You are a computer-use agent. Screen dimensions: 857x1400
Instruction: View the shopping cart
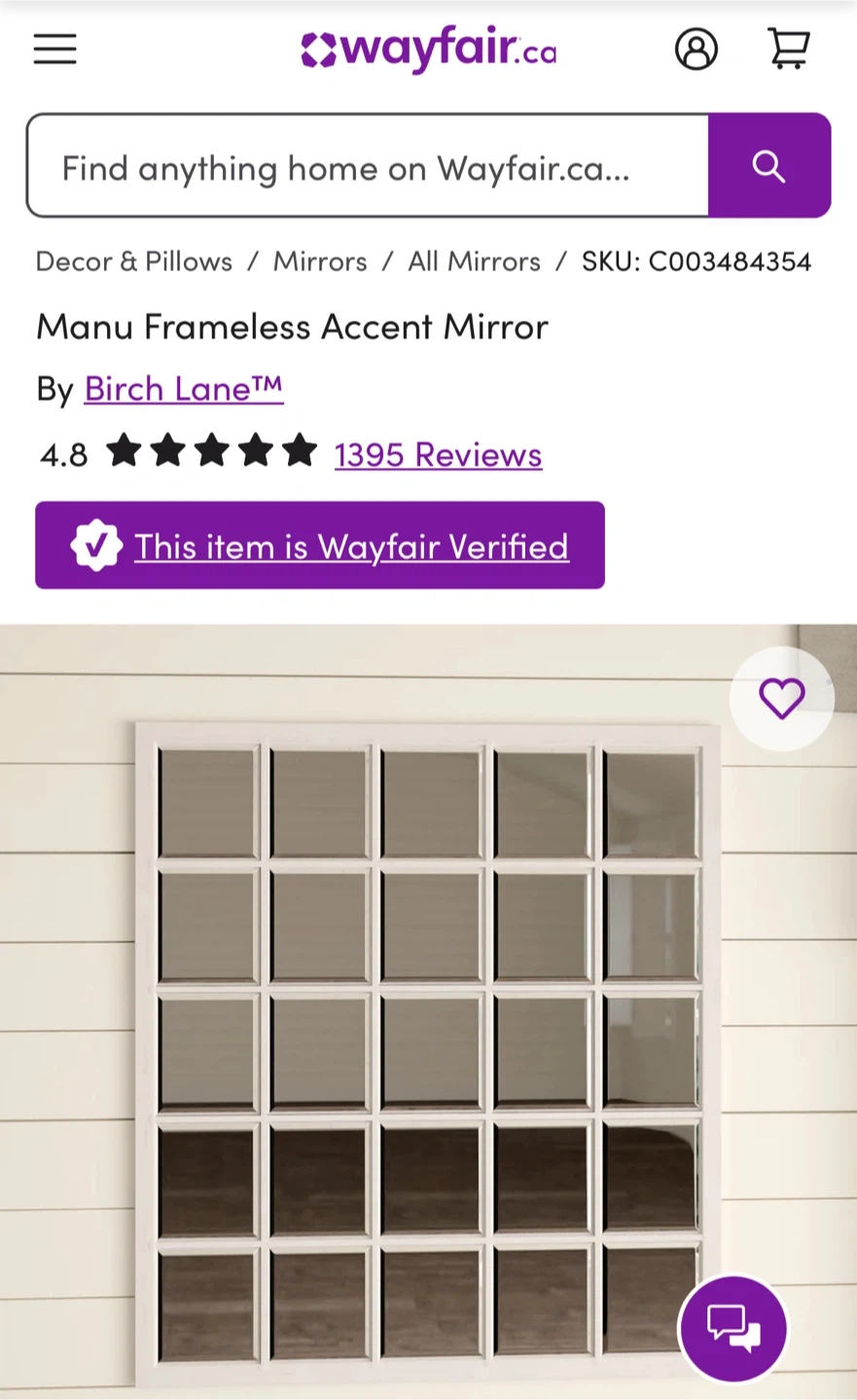(789, 48)
